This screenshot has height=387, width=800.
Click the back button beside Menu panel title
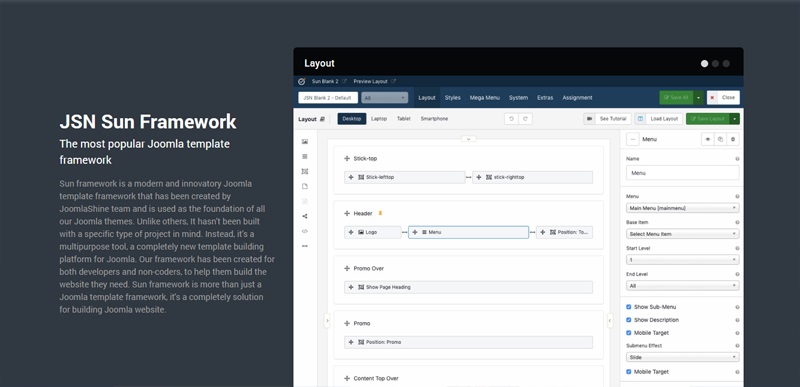click(x=632, y=139)
